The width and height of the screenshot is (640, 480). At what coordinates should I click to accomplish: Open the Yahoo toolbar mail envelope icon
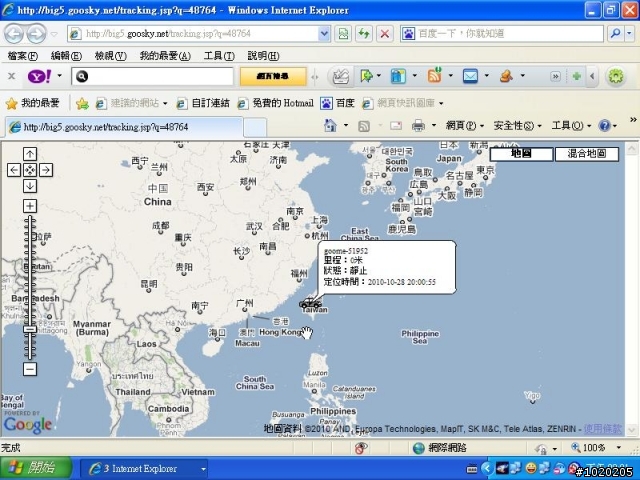470,76
